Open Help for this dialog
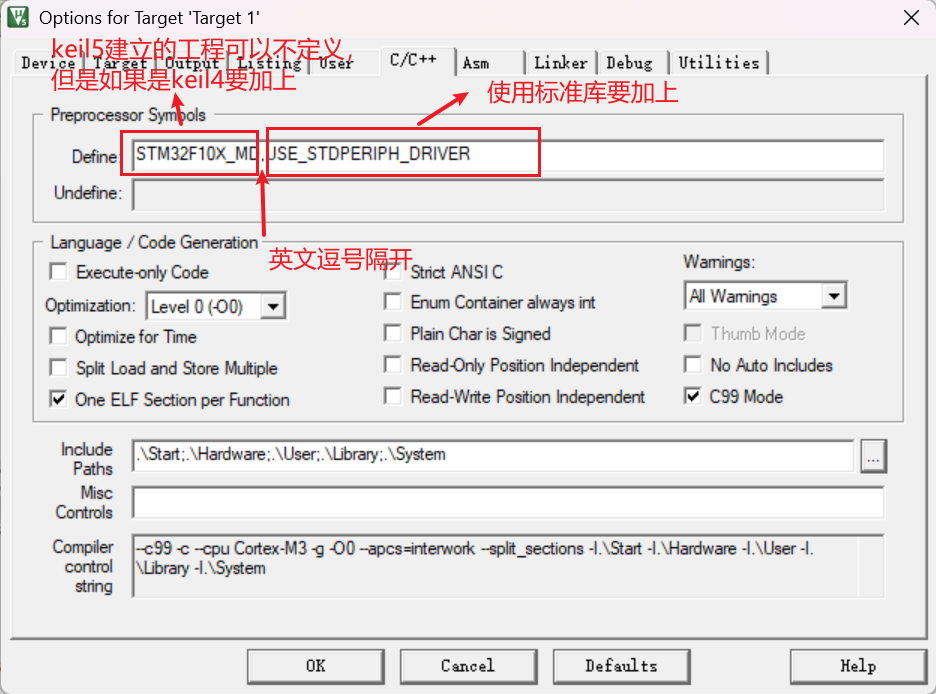Image resolution: width=936 pixels, height=694 pixels. pos(858,666)
